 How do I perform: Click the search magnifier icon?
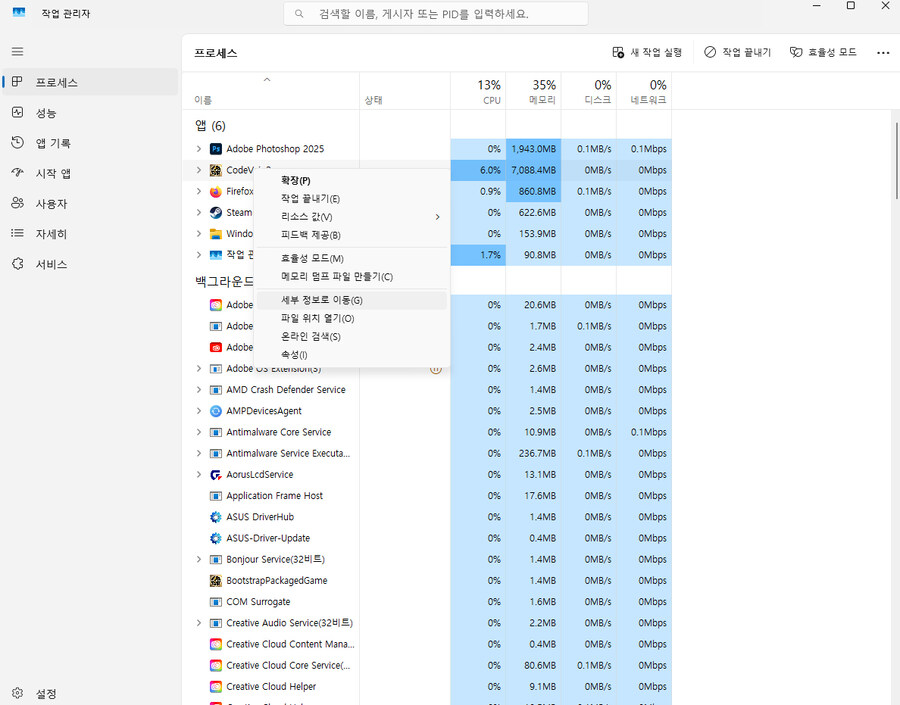[x=298, y=13]
